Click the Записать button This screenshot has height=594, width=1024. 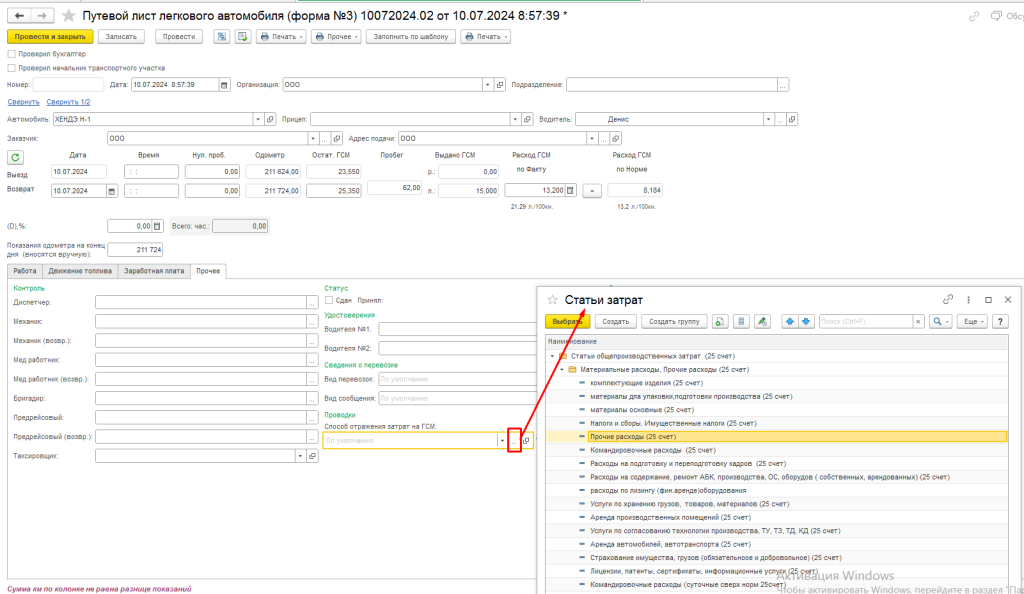pos(121,37)
